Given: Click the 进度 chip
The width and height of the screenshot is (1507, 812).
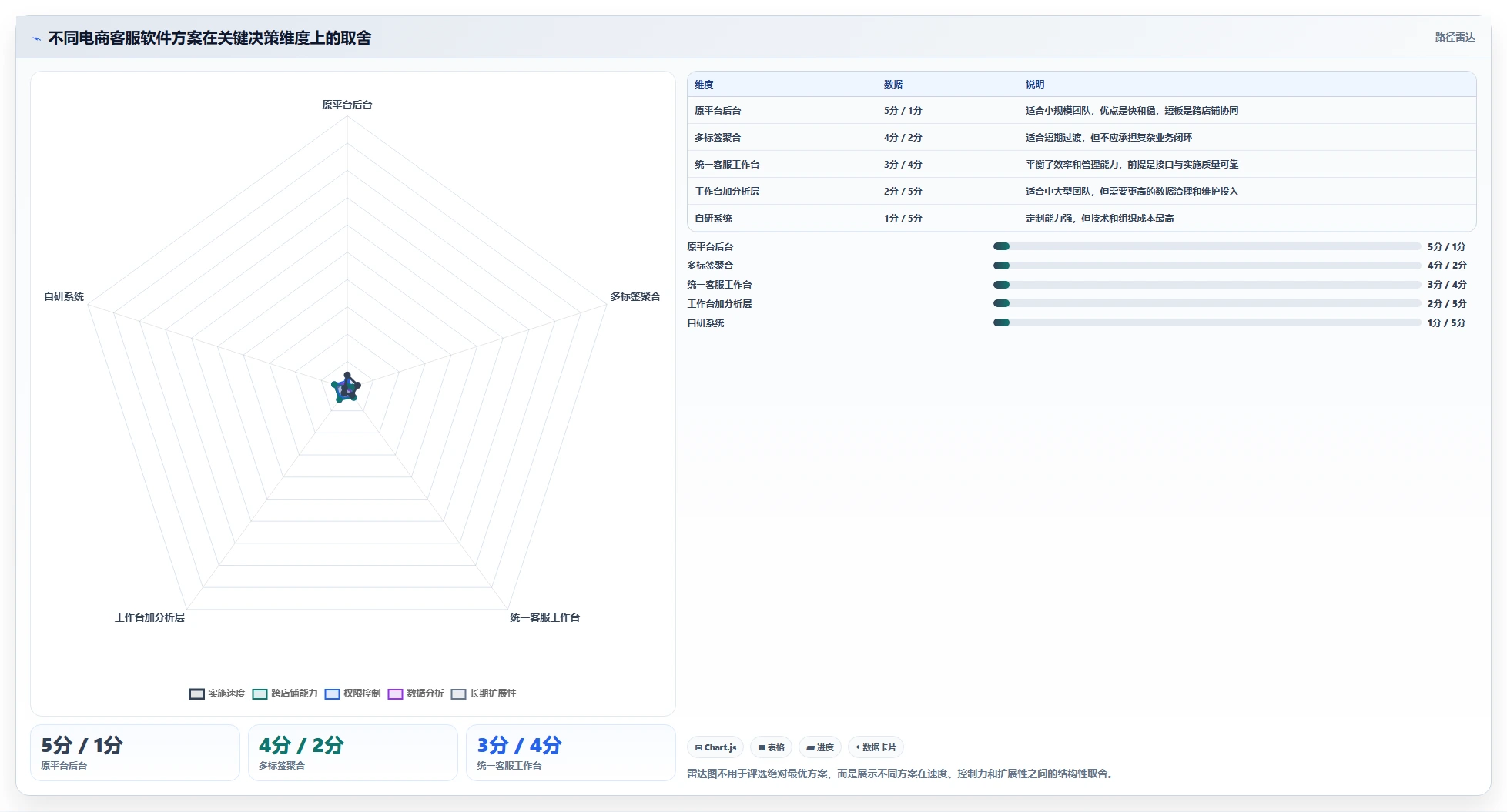Looking at the screenshot, I should pos(820,747).
